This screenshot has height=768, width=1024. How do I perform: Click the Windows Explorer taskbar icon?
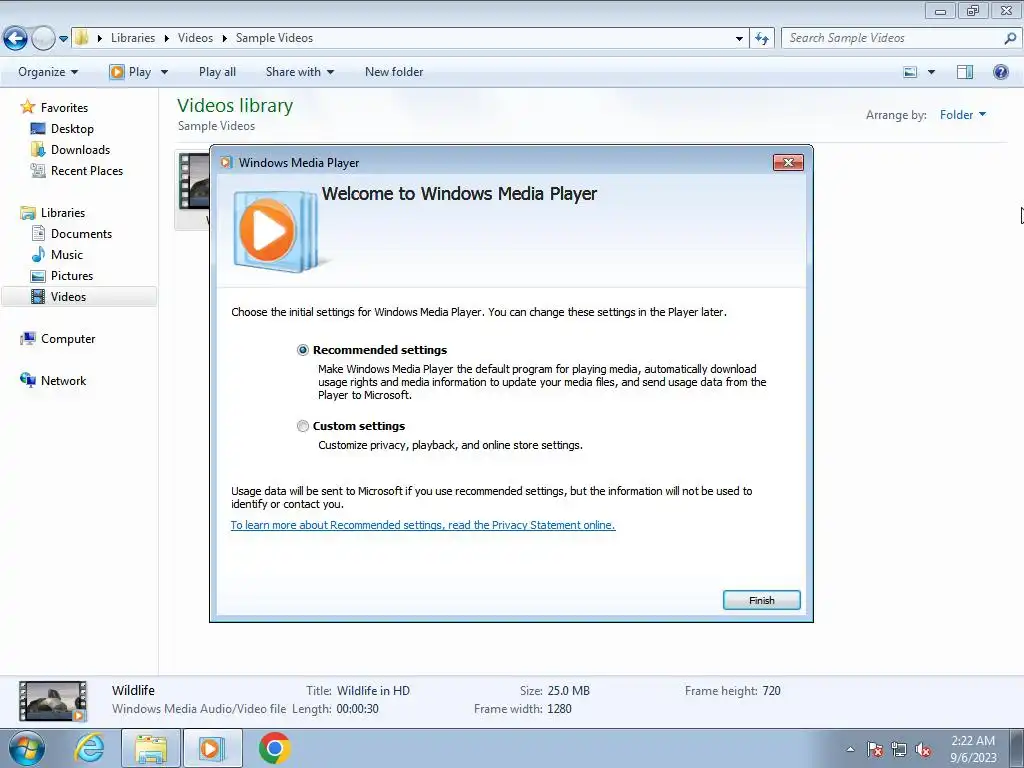pyautogui.click(x=151, y=748)
